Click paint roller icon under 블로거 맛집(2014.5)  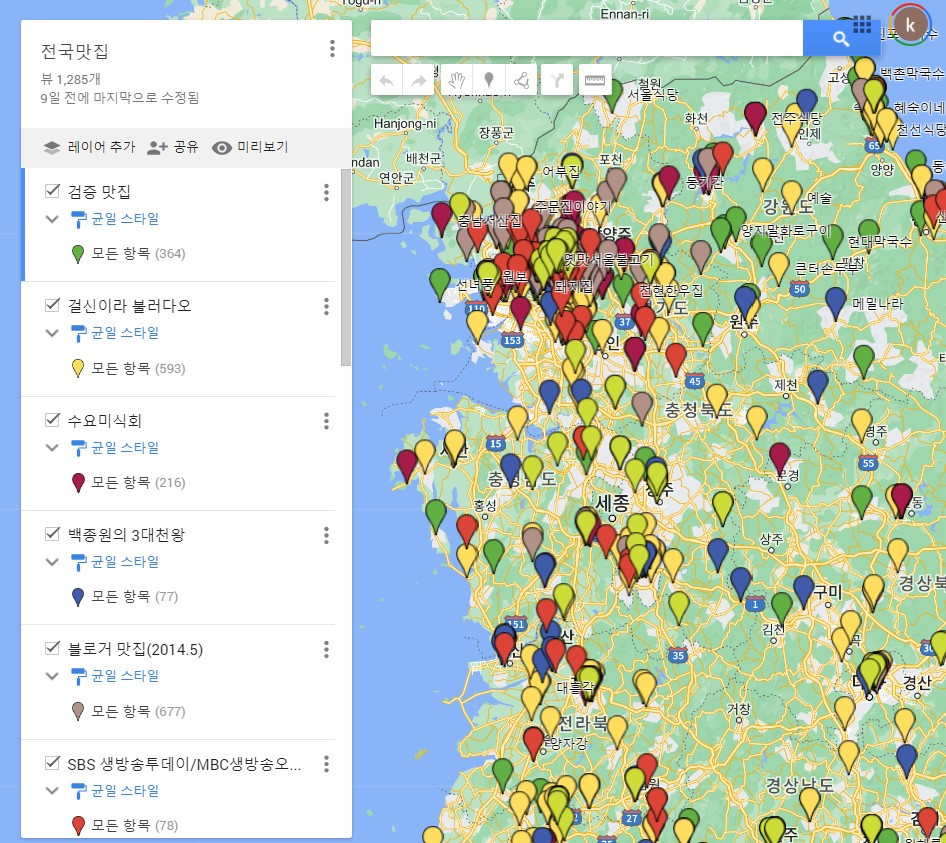[x=78, y=676]
